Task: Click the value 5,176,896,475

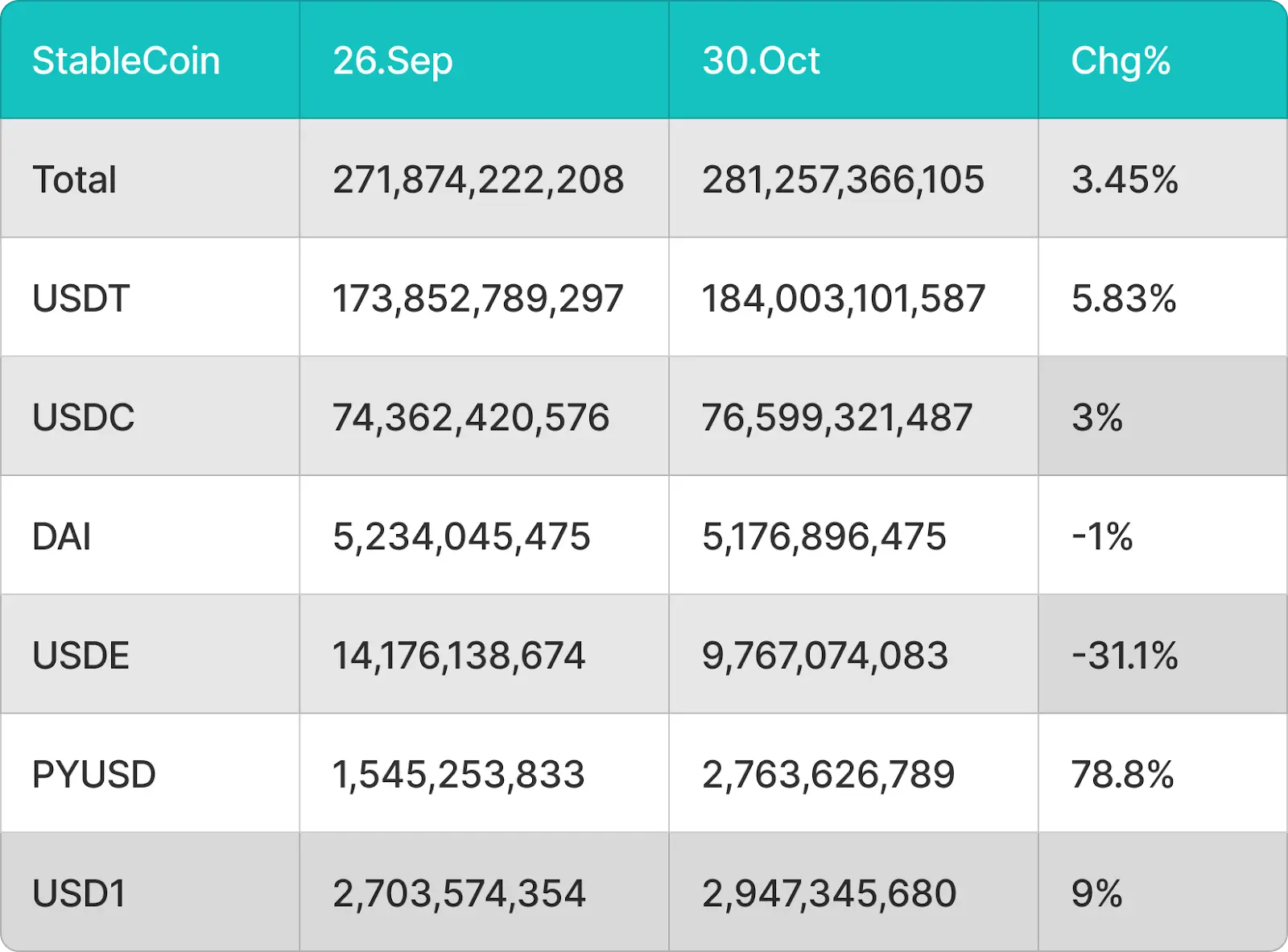Action: point(824,536)
